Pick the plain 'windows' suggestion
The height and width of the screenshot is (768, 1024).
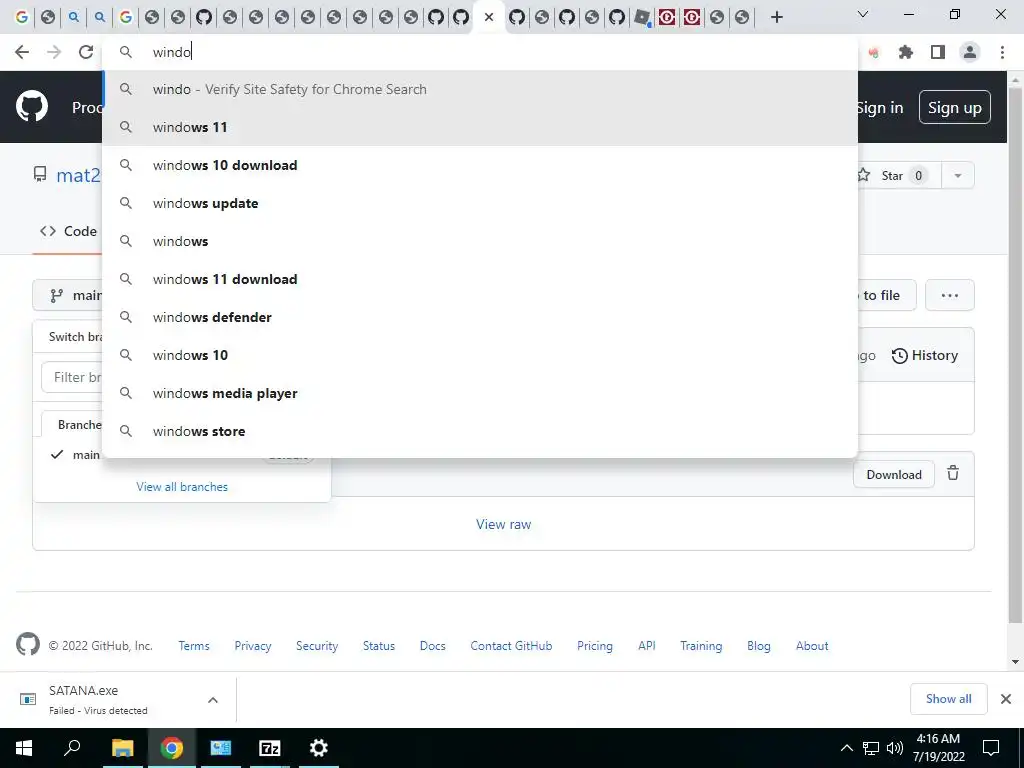click(480, 241)
